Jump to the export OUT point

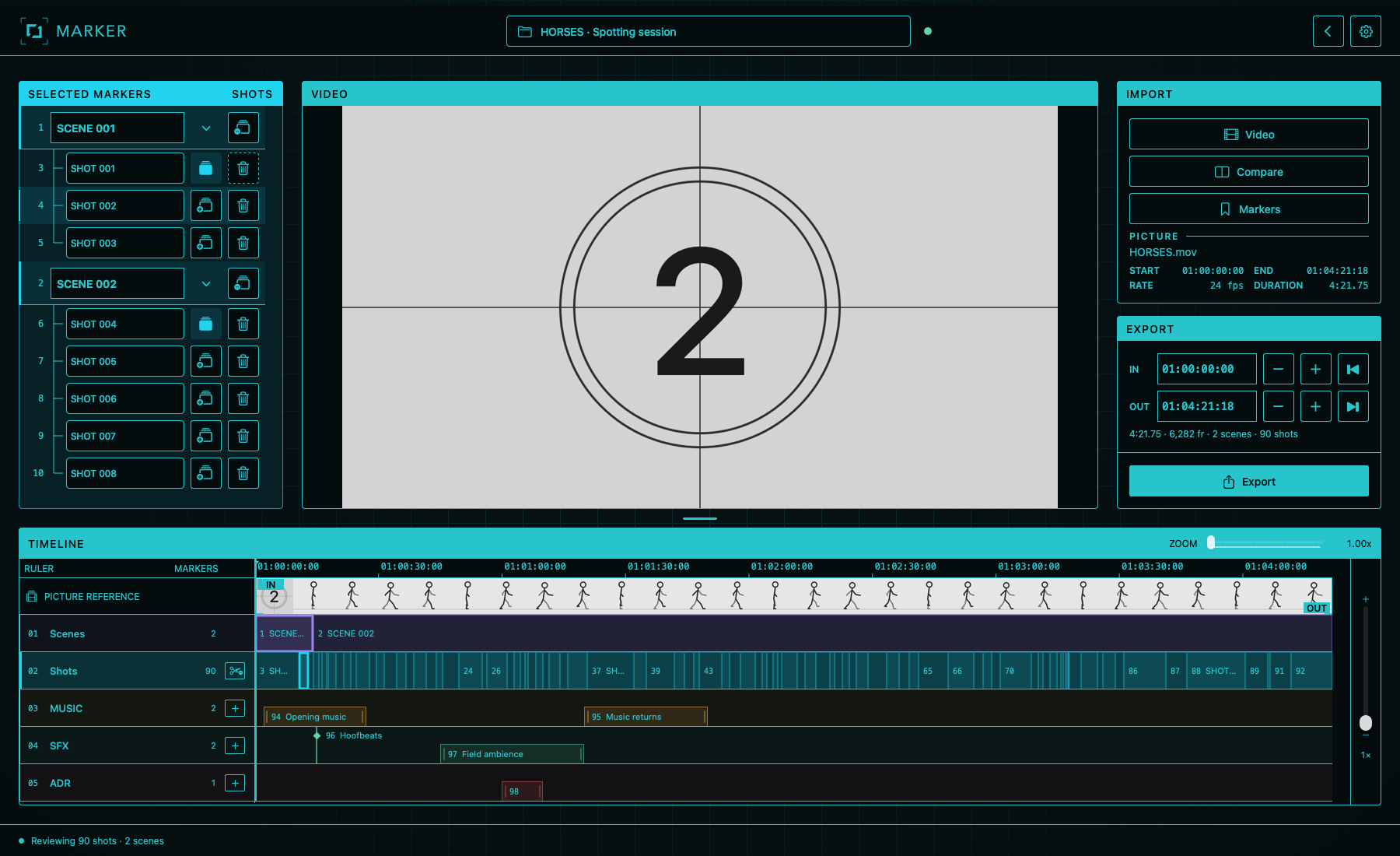click(1353, 406)
